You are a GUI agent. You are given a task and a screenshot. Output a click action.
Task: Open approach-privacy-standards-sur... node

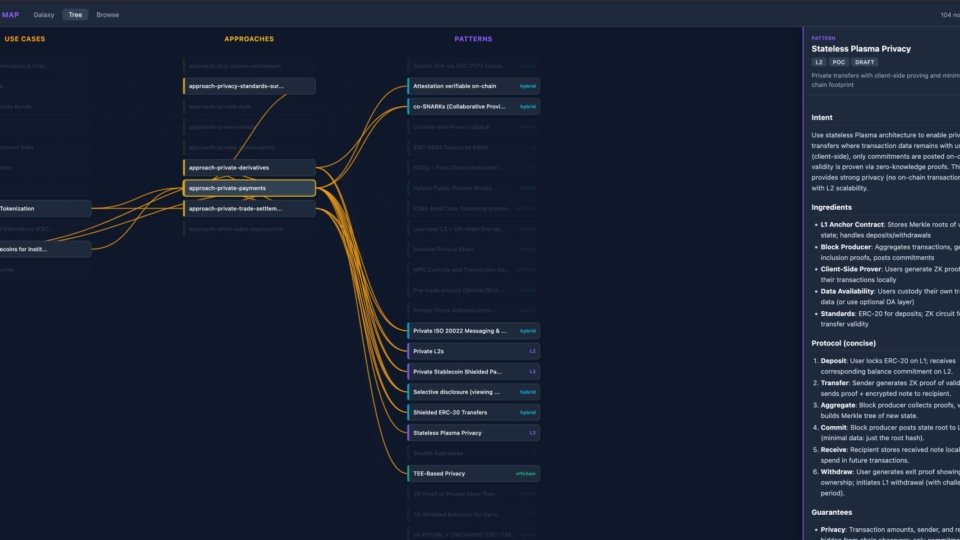[249, 86]
